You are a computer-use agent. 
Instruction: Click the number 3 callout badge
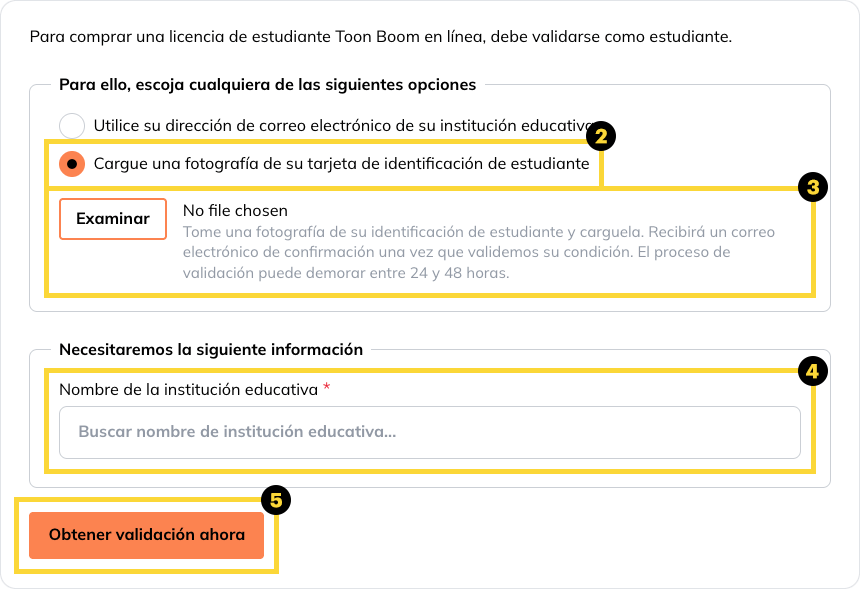813,187
